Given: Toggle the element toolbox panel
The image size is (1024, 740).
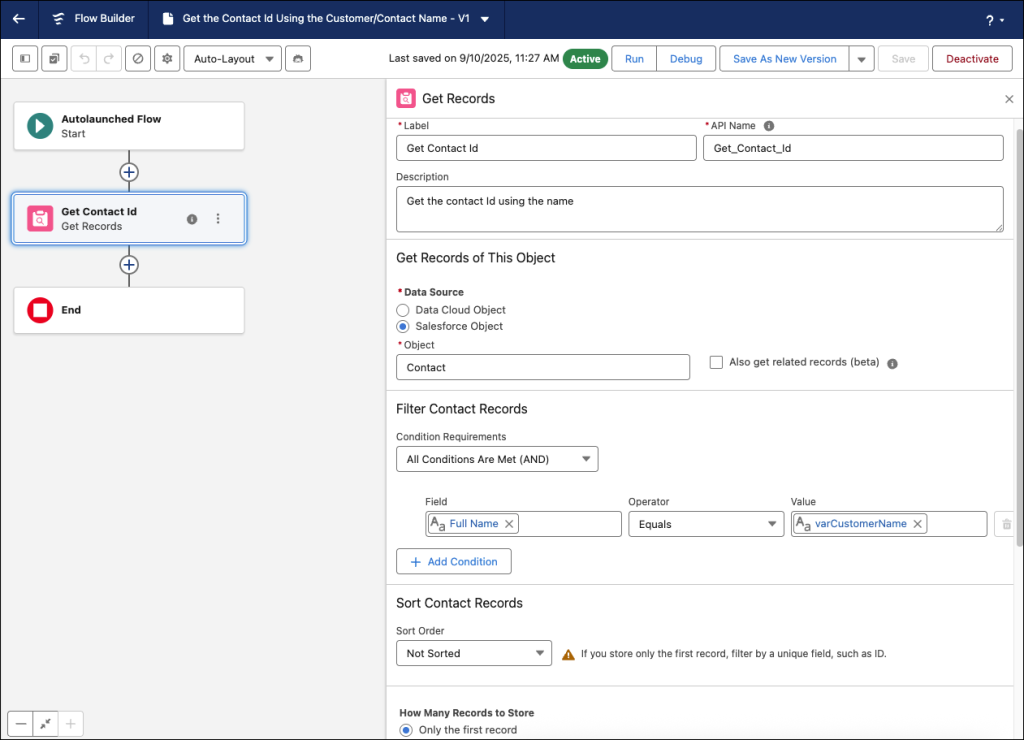Looking at the screenshot, I should coord(24,58).
